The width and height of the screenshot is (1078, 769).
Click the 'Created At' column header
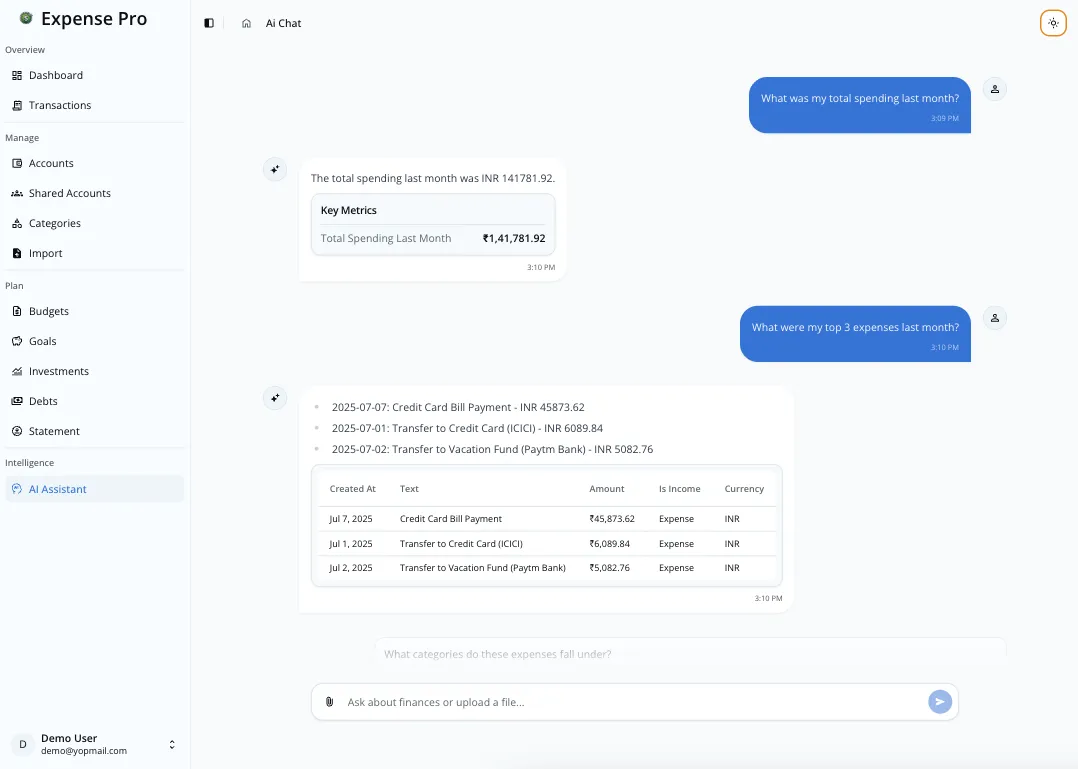point(353,489)
